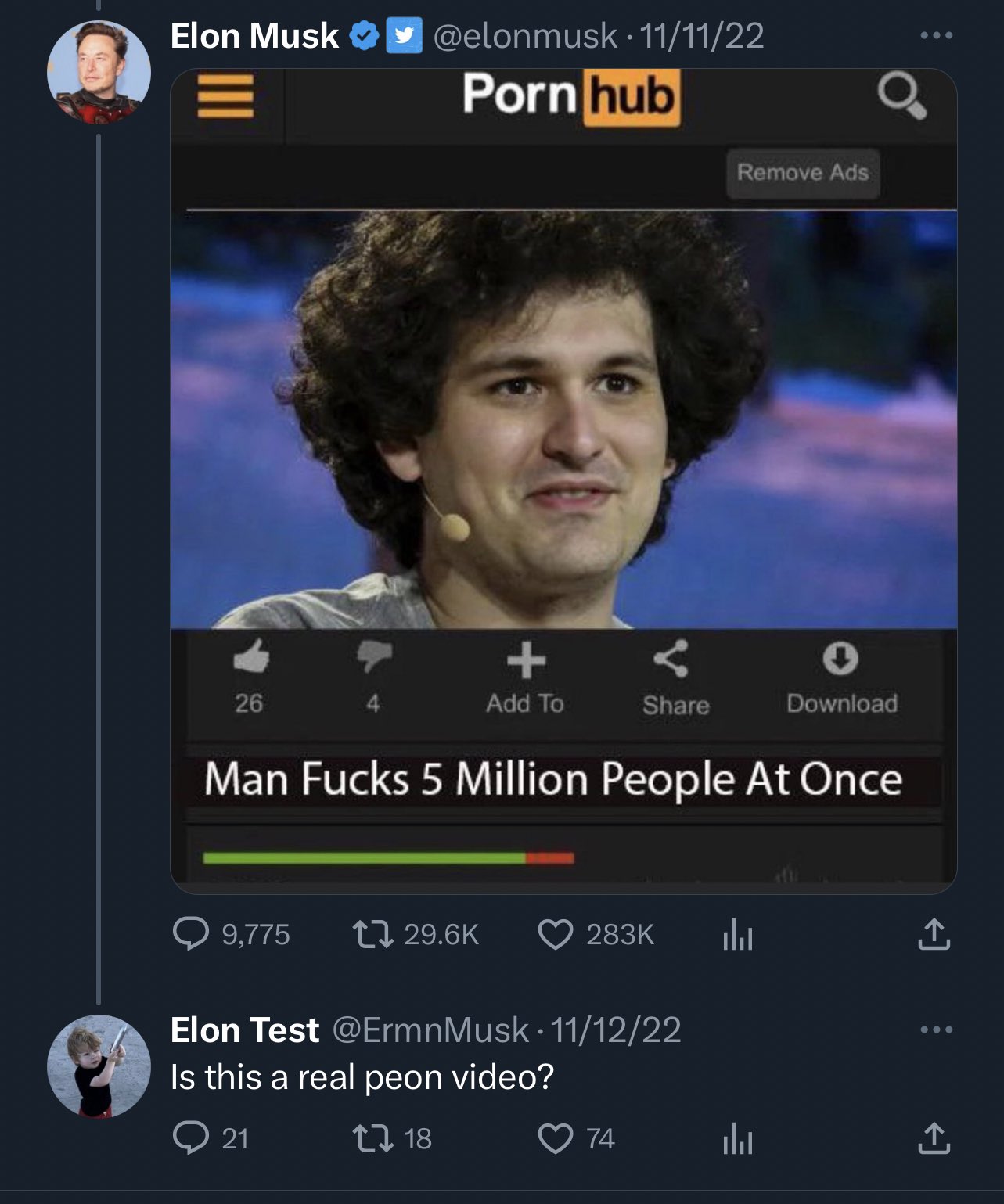Click the Elon Musk display name
This screenshot has width=1004, height=1204.
[x=254, y=36]
